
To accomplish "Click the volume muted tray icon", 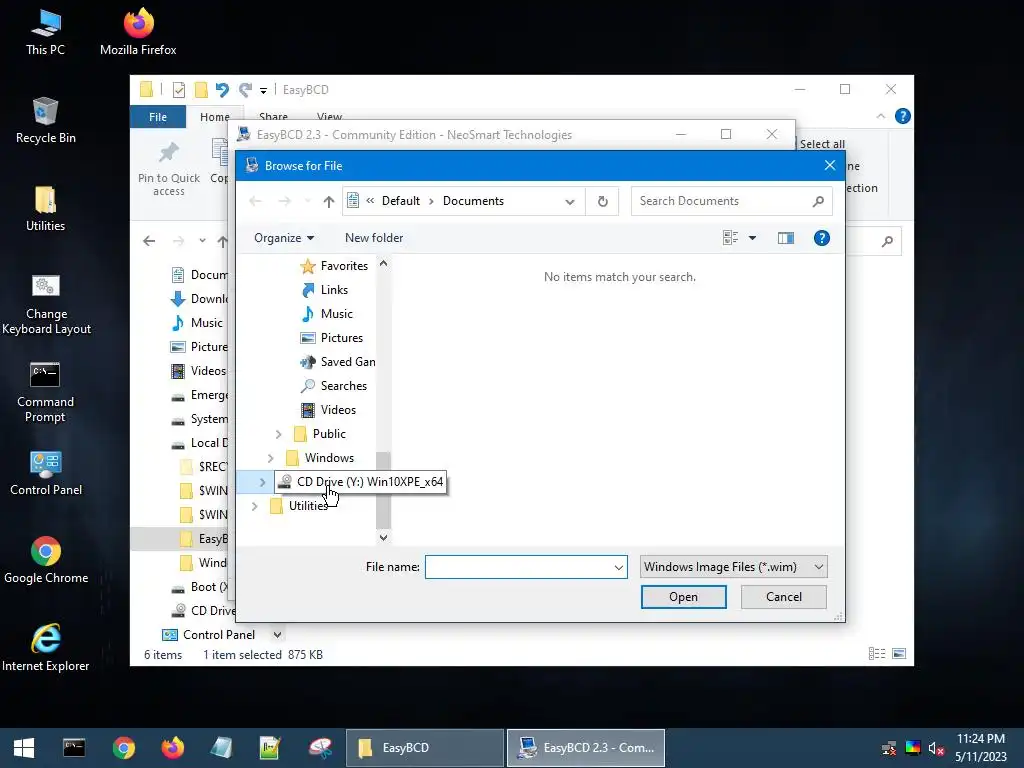I will click(936, 748).
